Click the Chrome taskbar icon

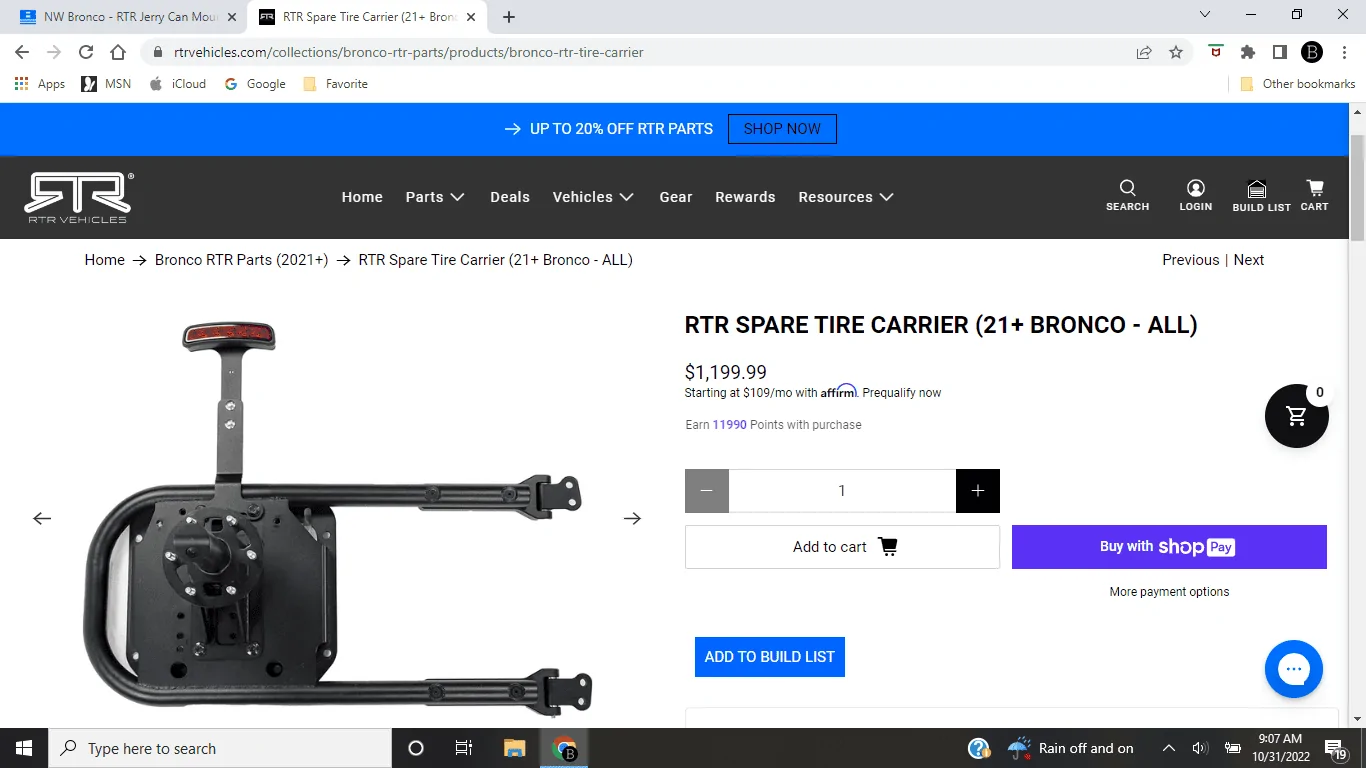[x=564, y=748]
